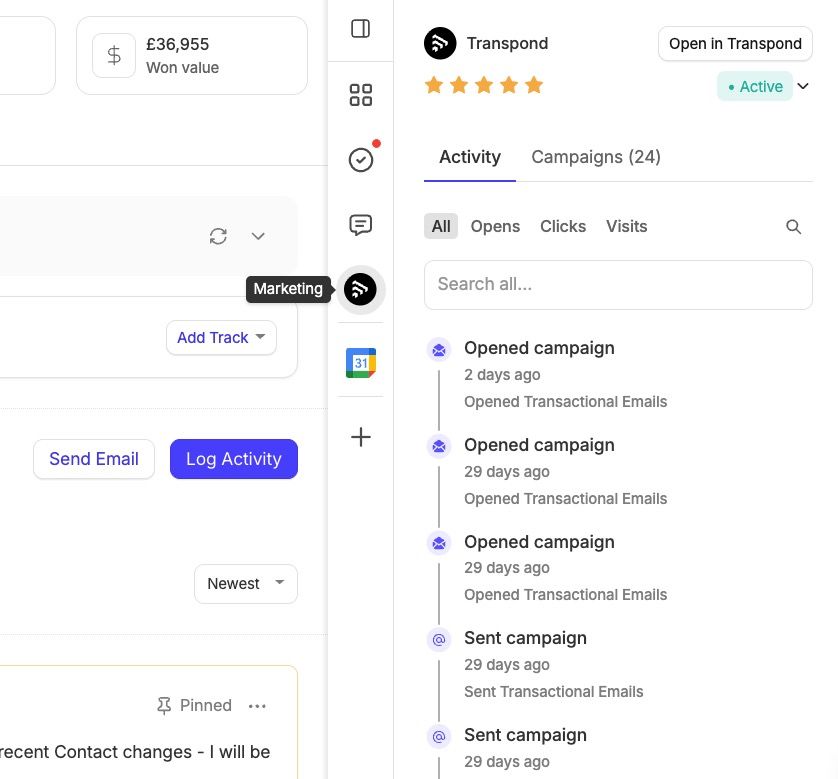Screen dimensions: 838x779
Task: Select the Visits activity filter
Action: point(626,227)
